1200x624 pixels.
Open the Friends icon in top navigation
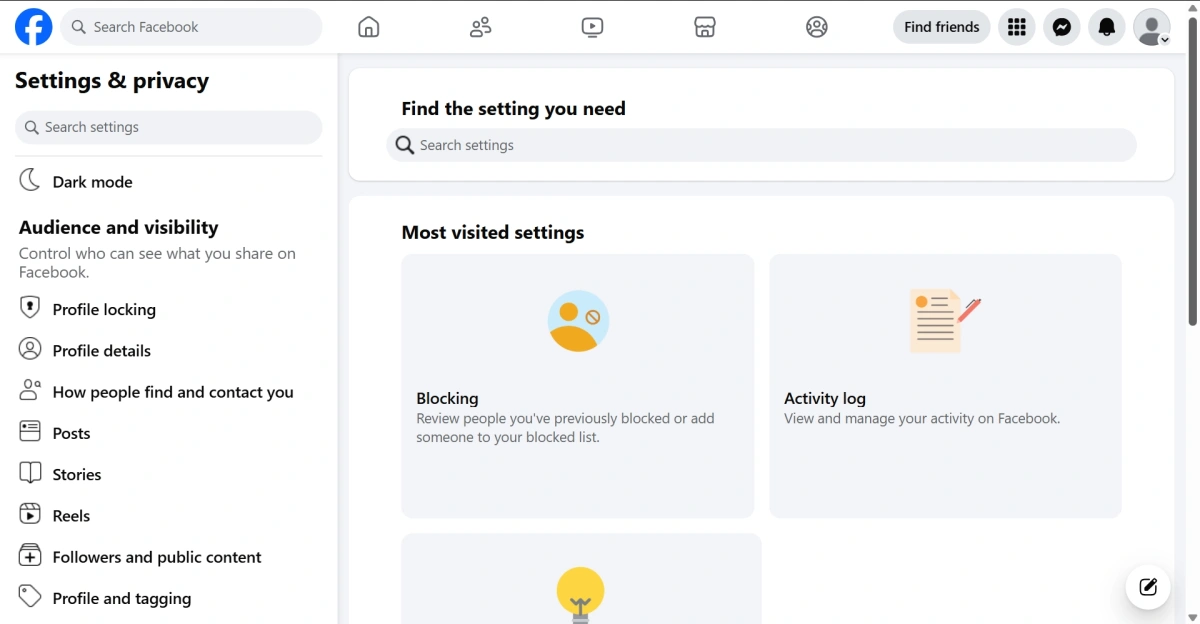click(481, 27)
